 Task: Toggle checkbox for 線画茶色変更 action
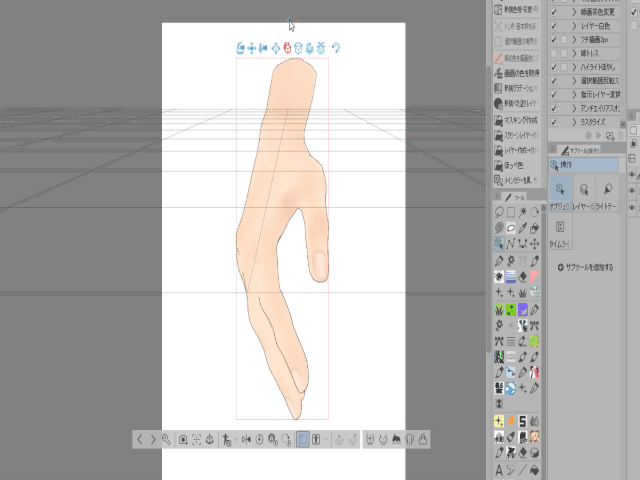coord(554,12)
